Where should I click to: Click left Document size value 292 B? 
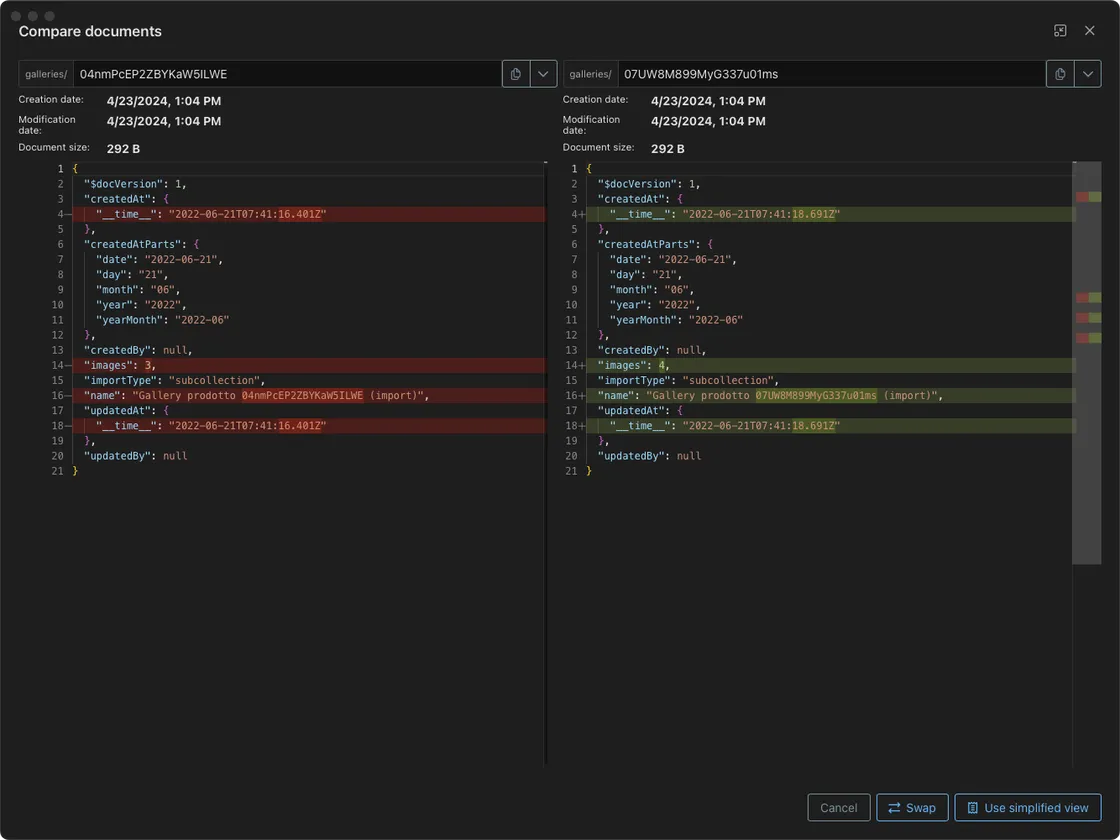point(124,149)
